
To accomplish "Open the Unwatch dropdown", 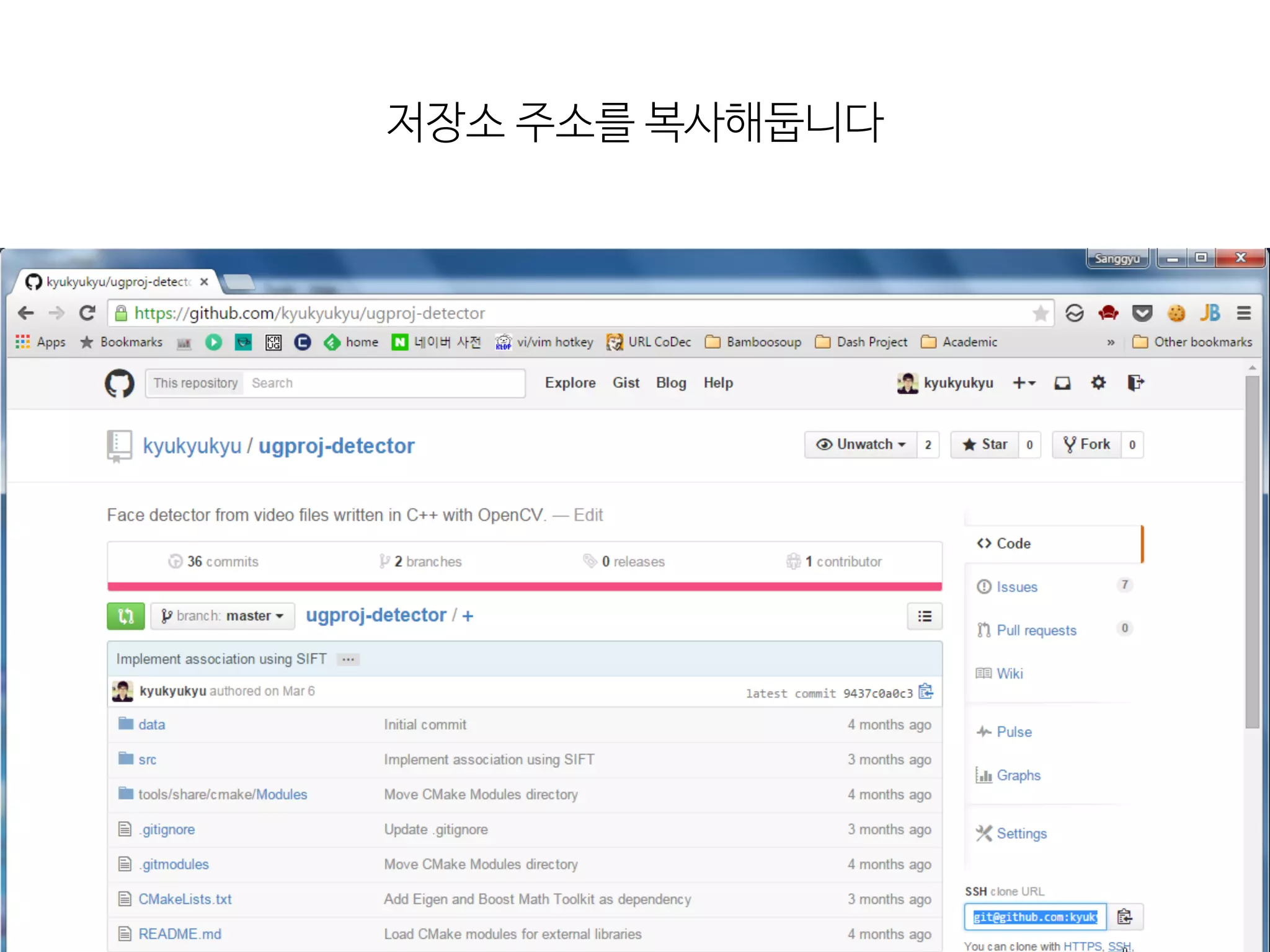I will pos(861,444).
